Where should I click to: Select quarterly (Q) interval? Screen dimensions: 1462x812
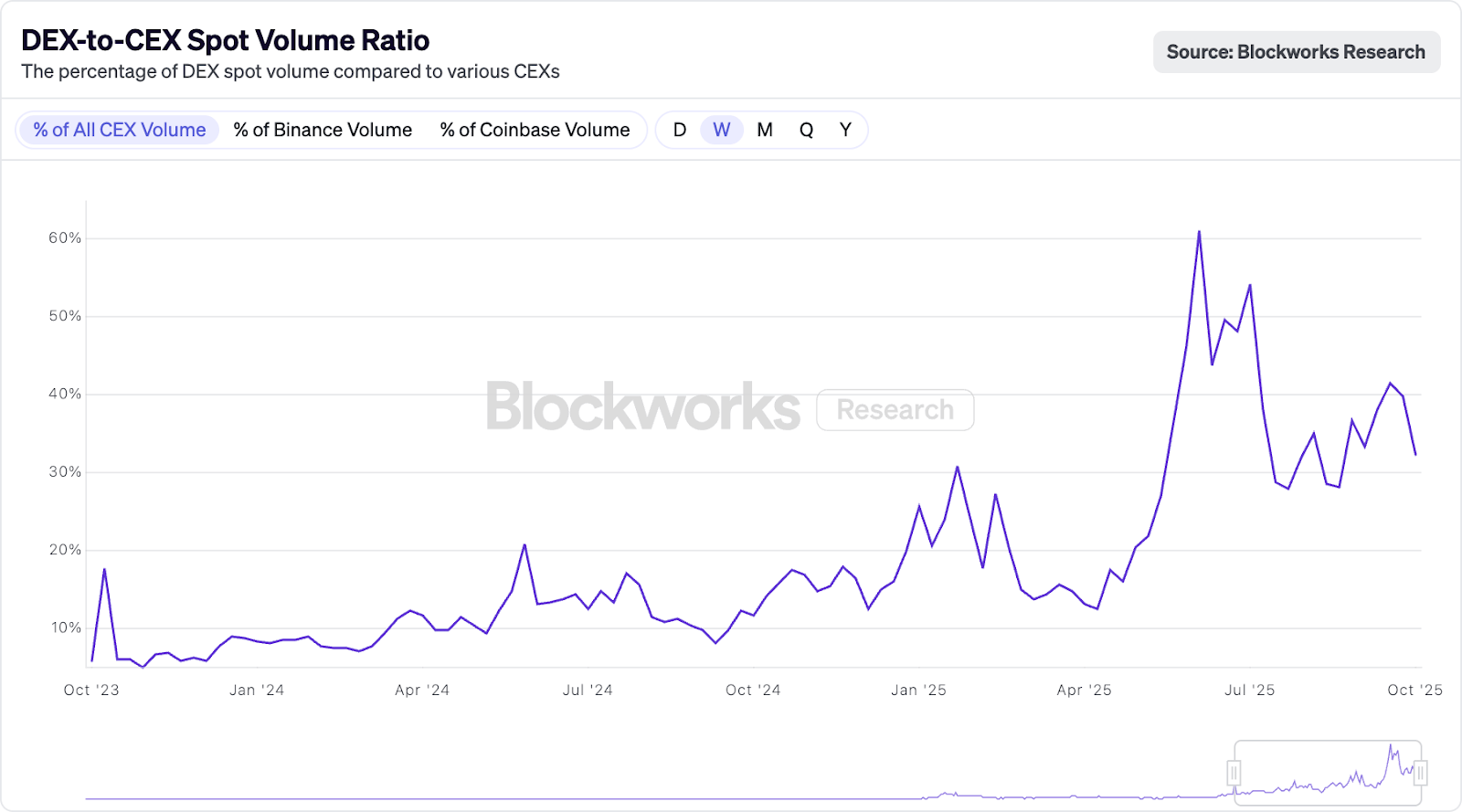[806, 130]
